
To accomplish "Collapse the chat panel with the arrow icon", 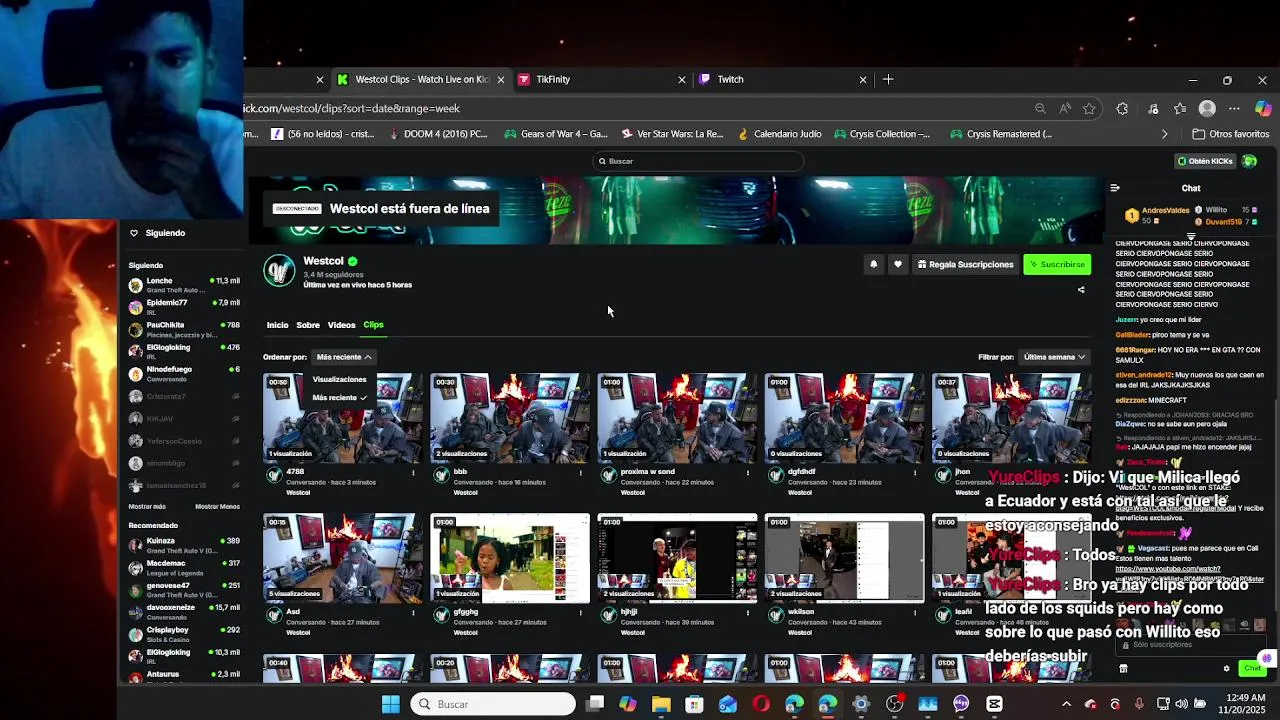I will click(1115, 188).
